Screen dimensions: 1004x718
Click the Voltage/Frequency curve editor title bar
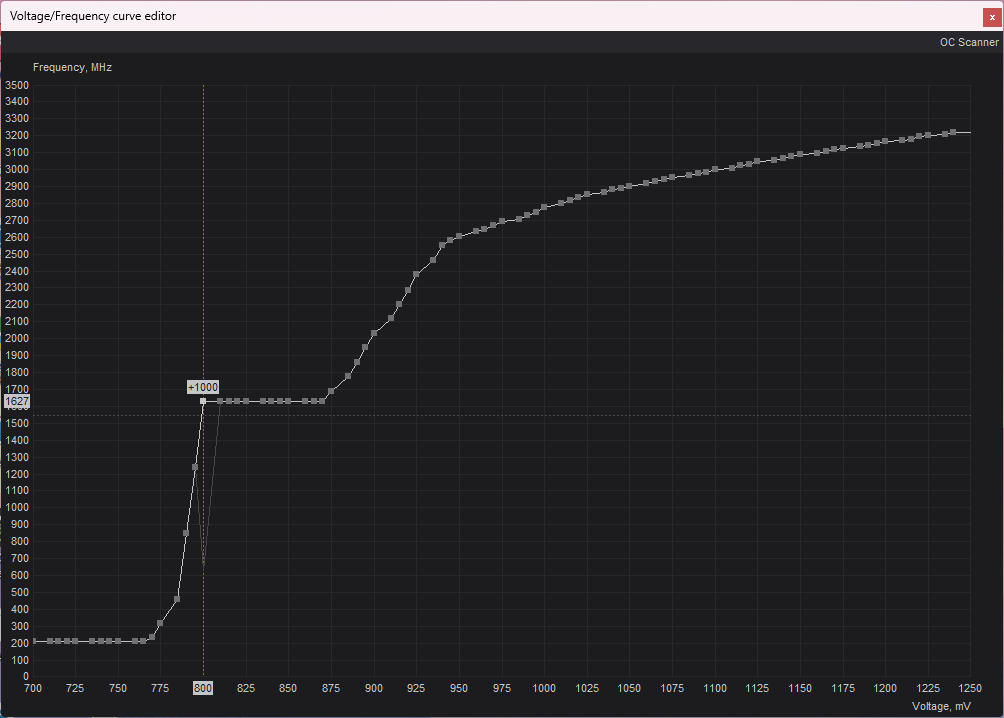point(400,16)
